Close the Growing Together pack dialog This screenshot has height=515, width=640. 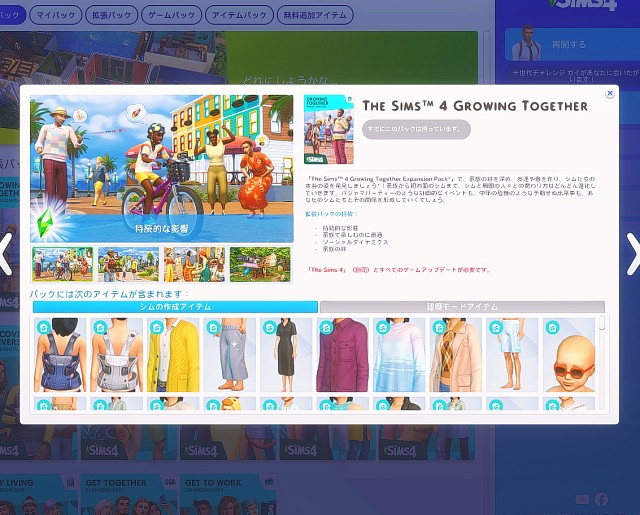(x=609, y=93)
